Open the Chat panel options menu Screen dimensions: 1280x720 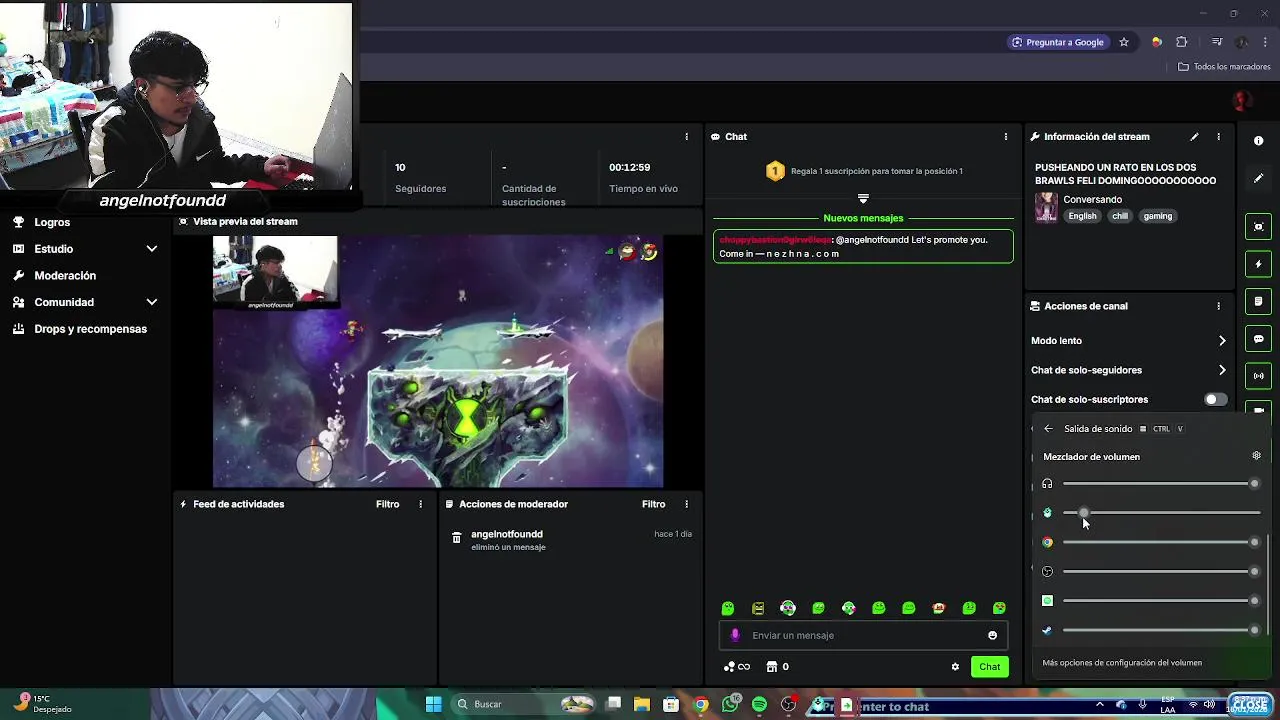coord(1006,137)
